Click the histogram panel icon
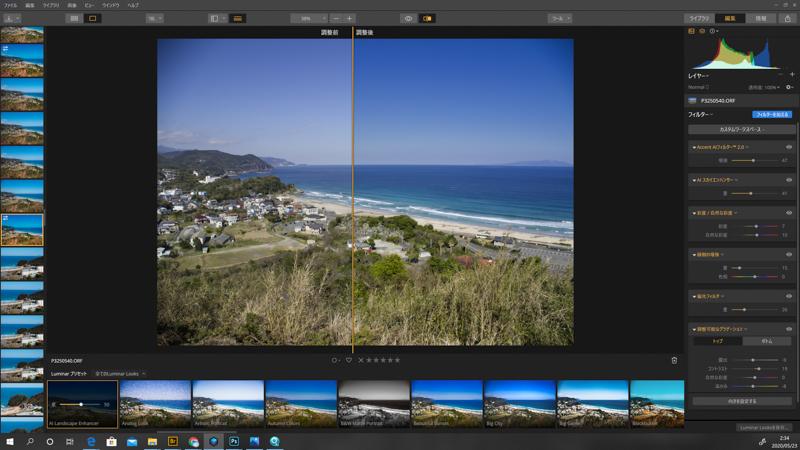This screenshot has width=800, height=450. [691, 31]
